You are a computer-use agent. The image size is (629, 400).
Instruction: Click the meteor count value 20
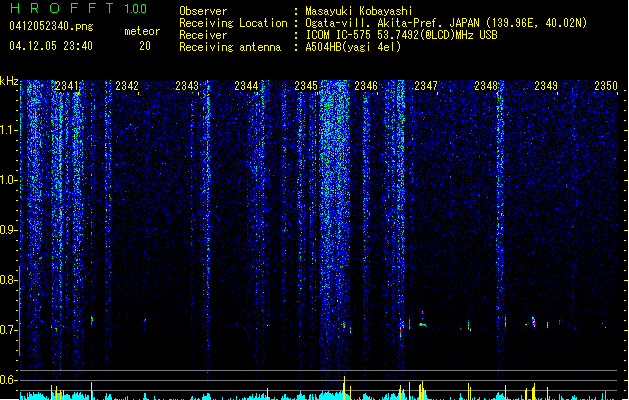pos(145,46)
